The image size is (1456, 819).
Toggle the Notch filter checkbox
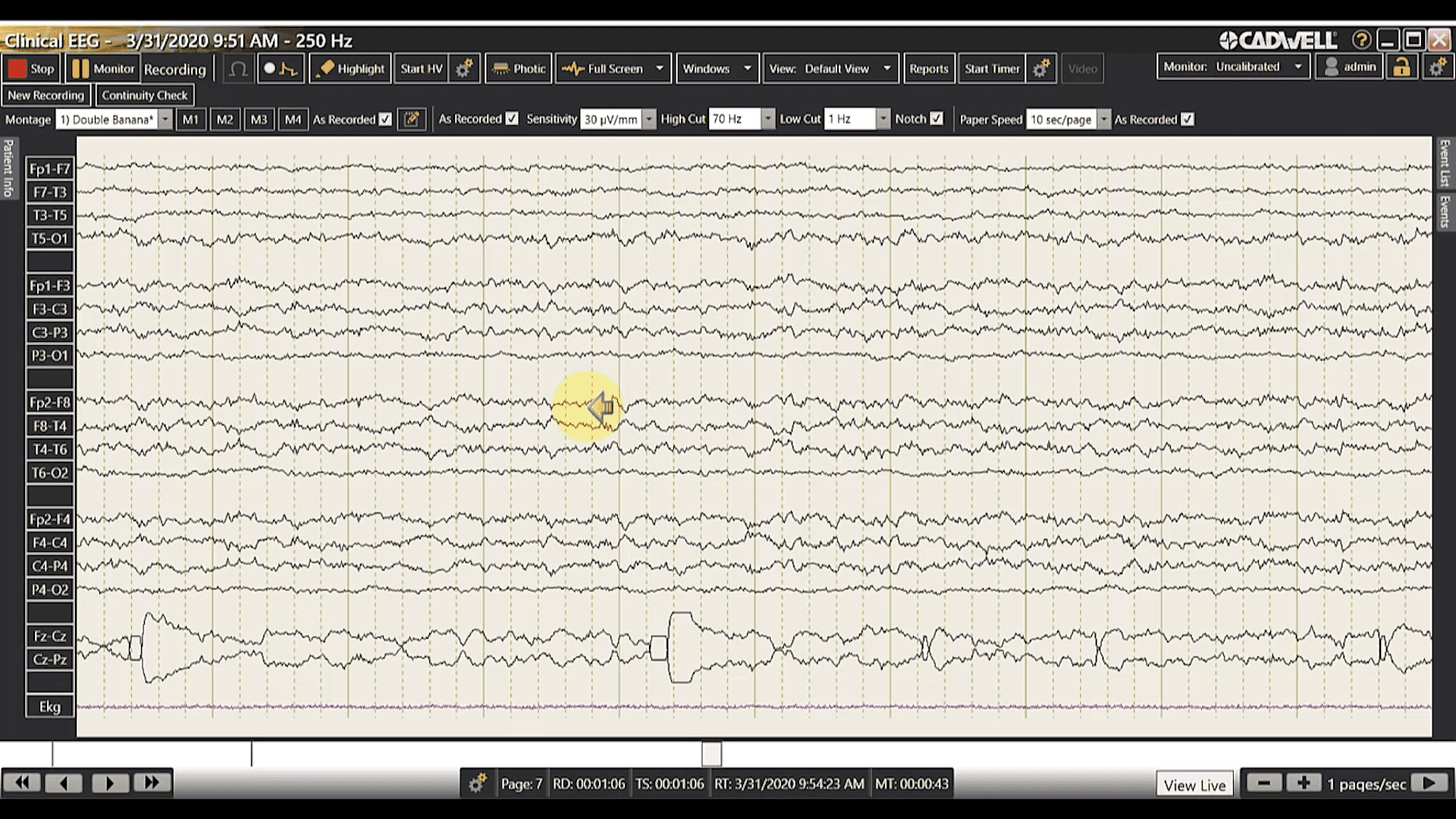[937, 119]
